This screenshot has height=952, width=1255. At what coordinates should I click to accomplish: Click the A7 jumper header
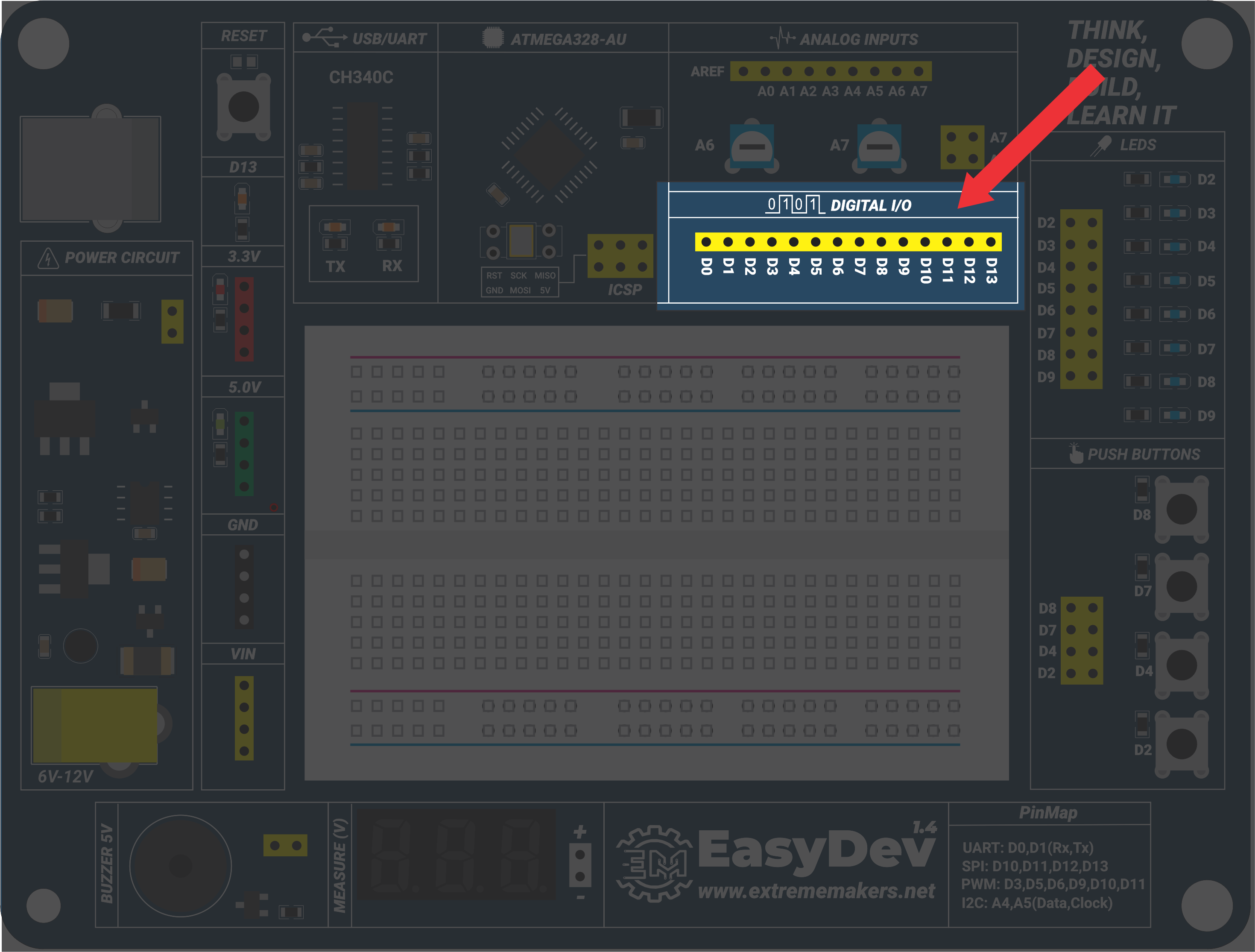pos(962,147)
